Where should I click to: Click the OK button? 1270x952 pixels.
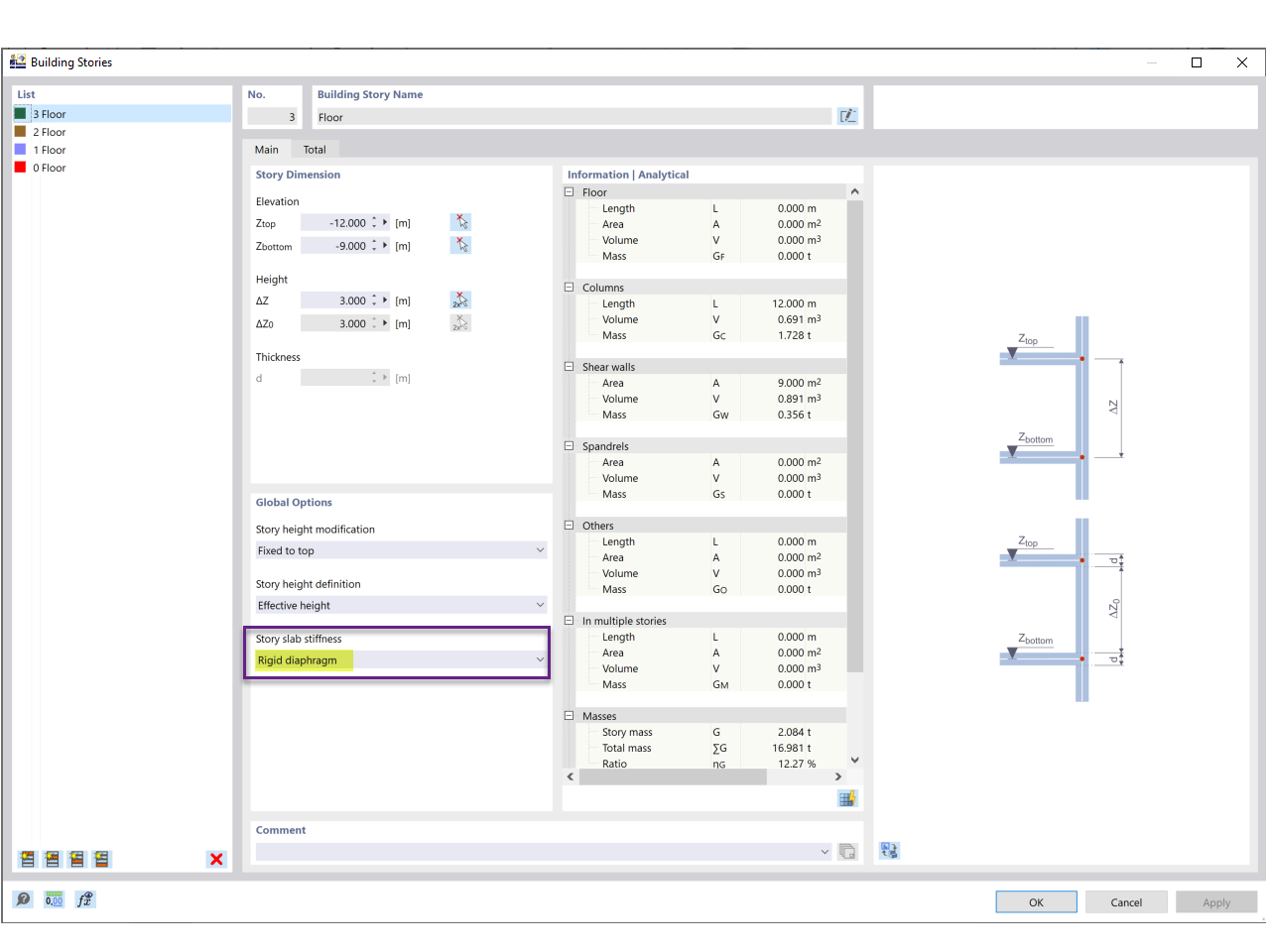[1036, 902]
